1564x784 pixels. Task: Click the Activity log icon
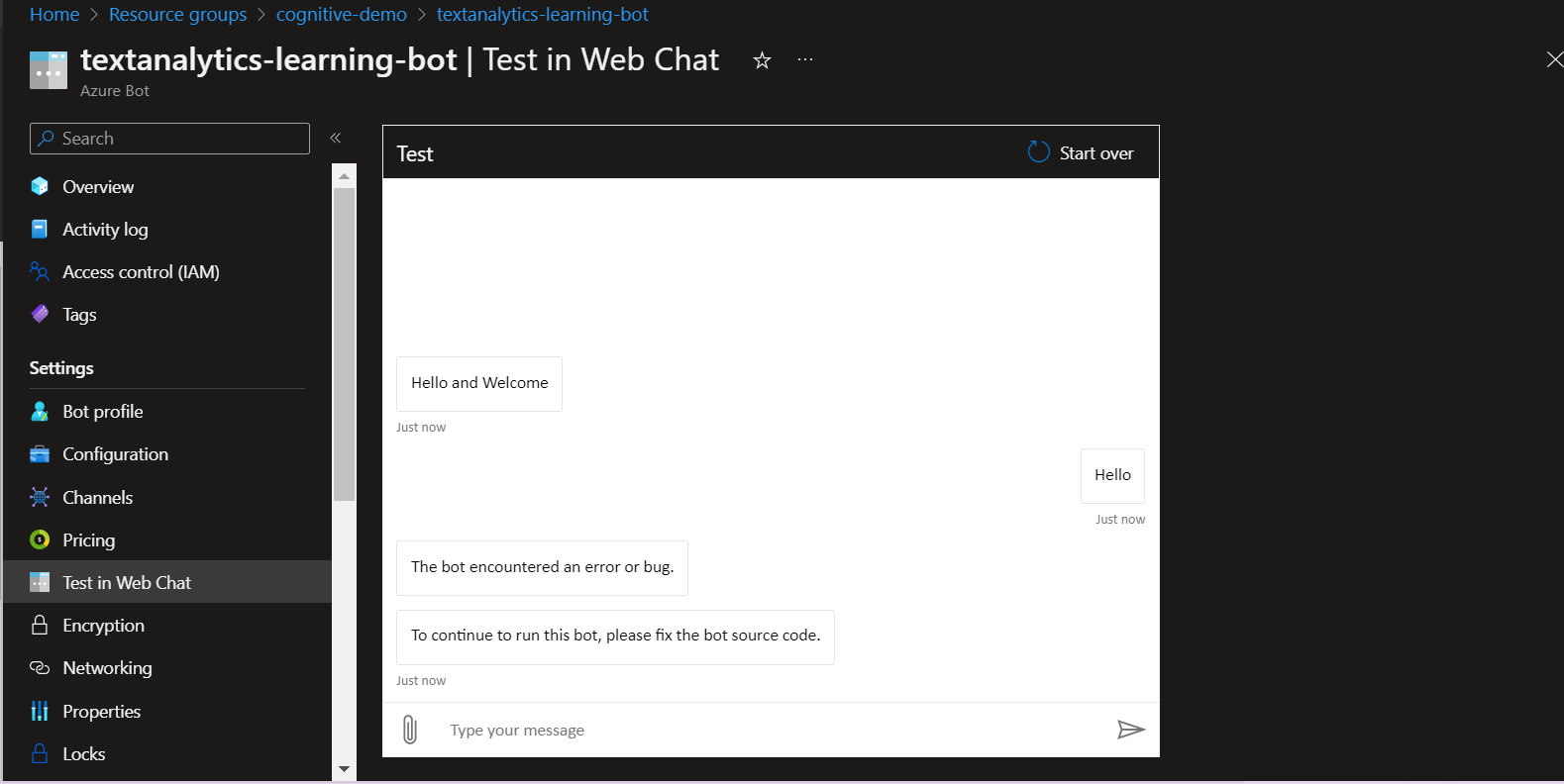[40, 229]
